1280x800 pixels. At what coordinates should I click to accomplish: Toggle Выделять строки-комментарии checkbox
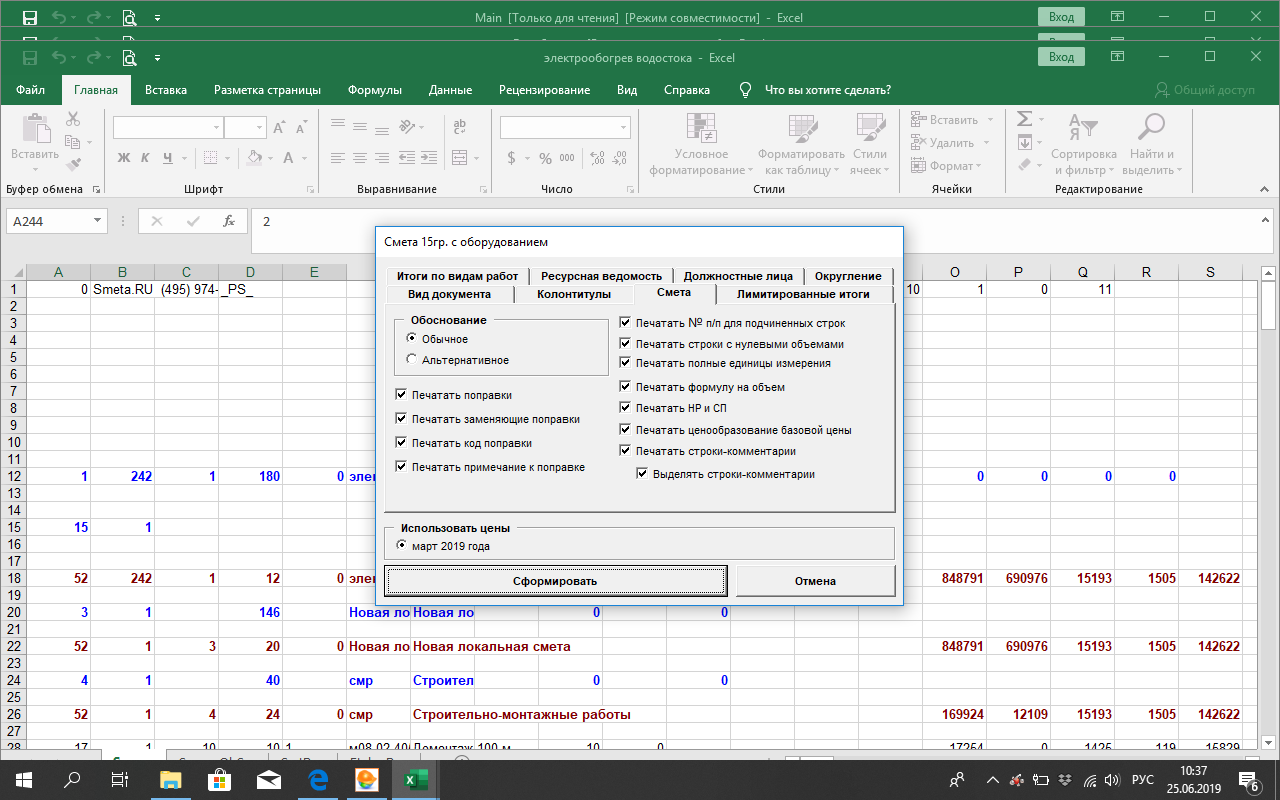(642, 474)
